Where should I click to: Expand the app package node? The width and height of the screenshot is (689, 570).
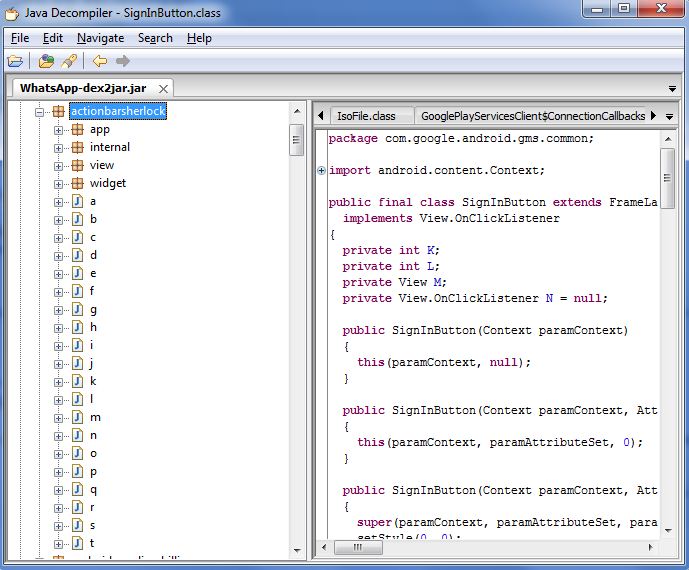[x=58, y=130]
